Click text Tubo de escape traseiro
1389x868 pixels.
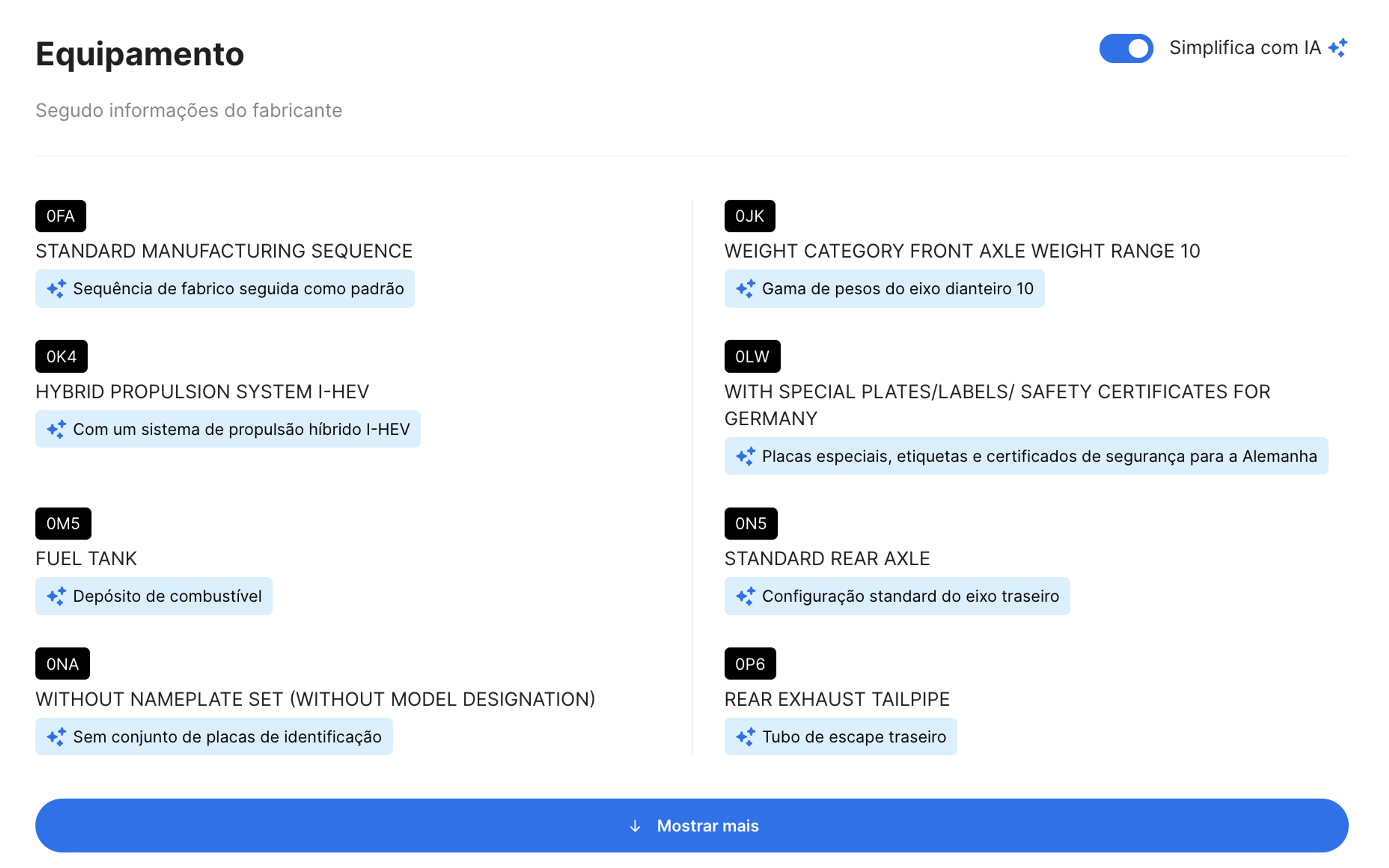coord(854,737)
